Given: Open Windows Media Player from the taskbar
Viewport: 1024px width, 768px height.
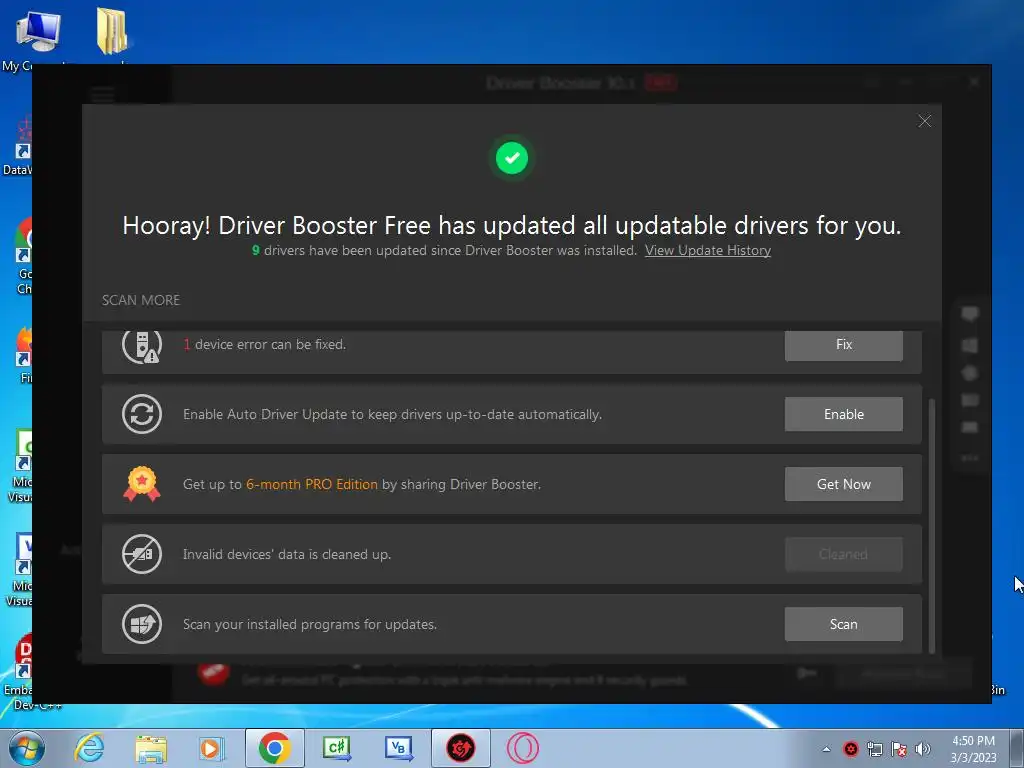Looking at the screenshot, I should click(211, 748).
